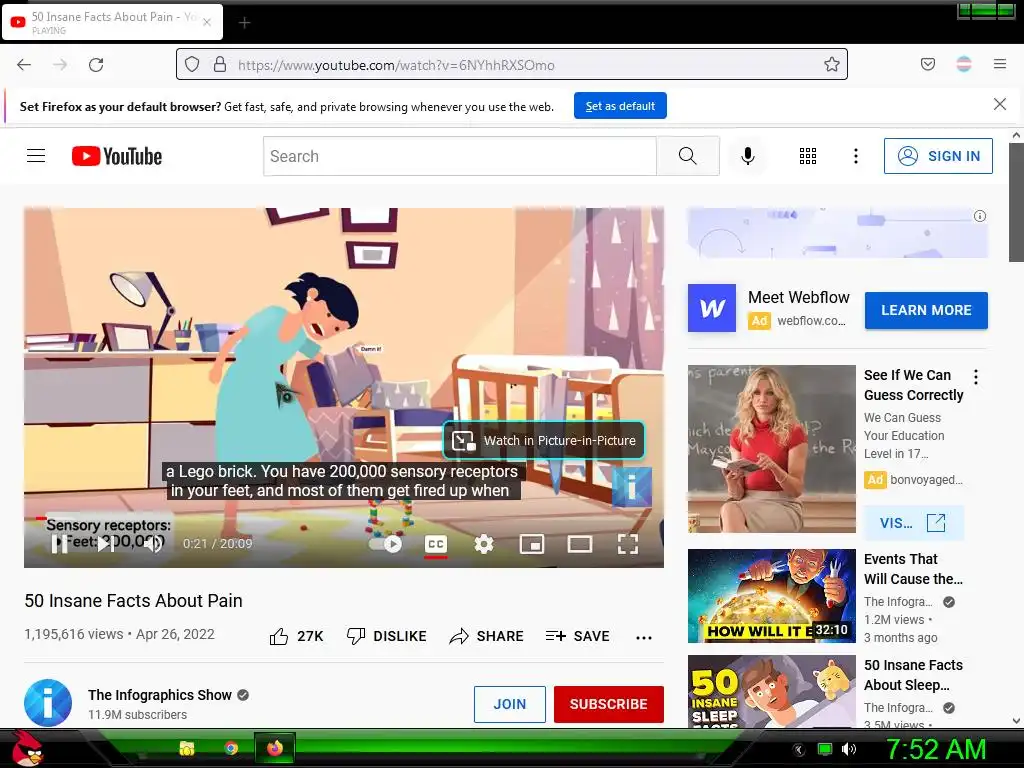Open 50 Insane Facts About Sleep thumbnail
The width and height of the screenshot is (1024, 768).
[772, 692]
